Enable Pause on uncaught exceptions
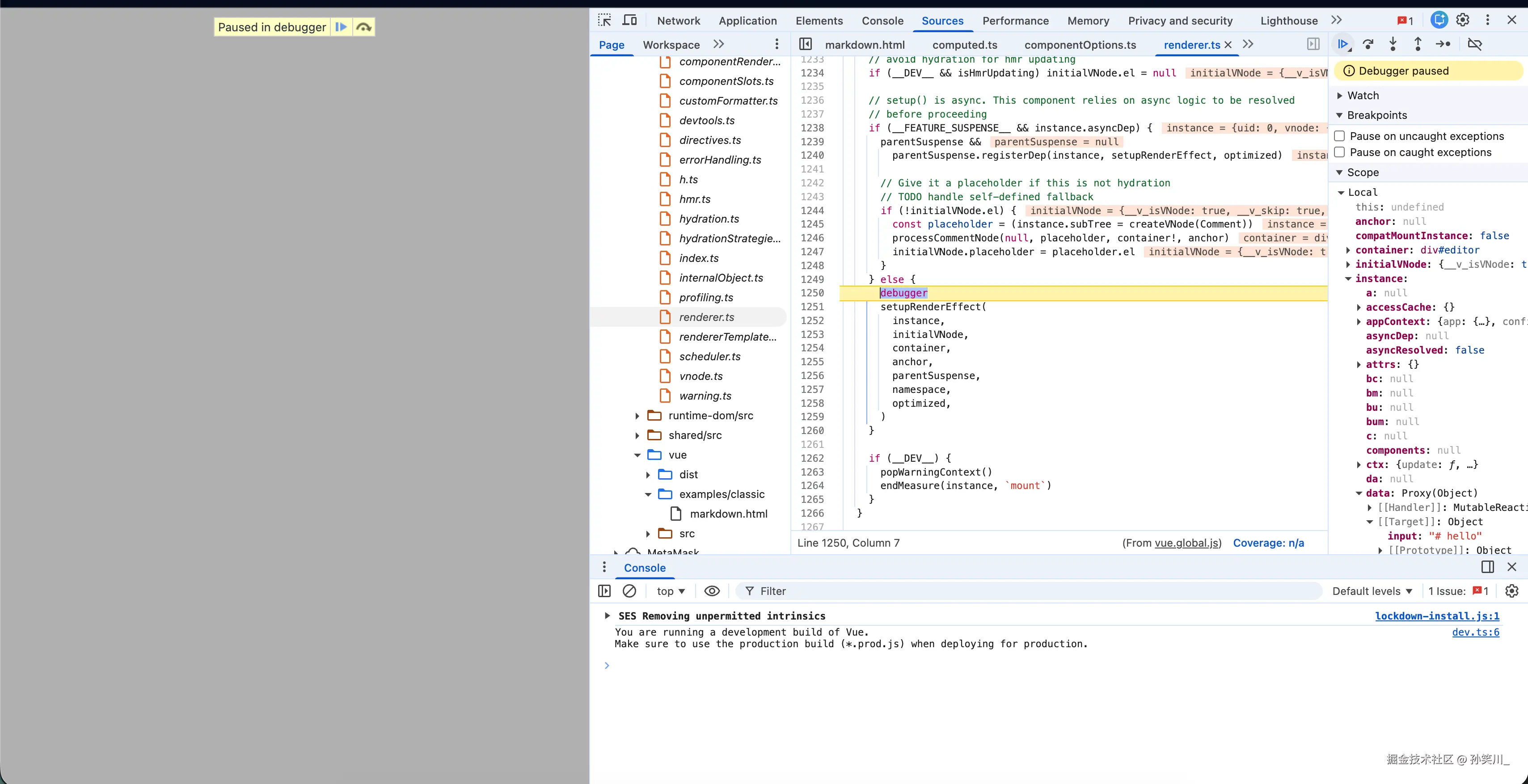 coord(1339,136)
